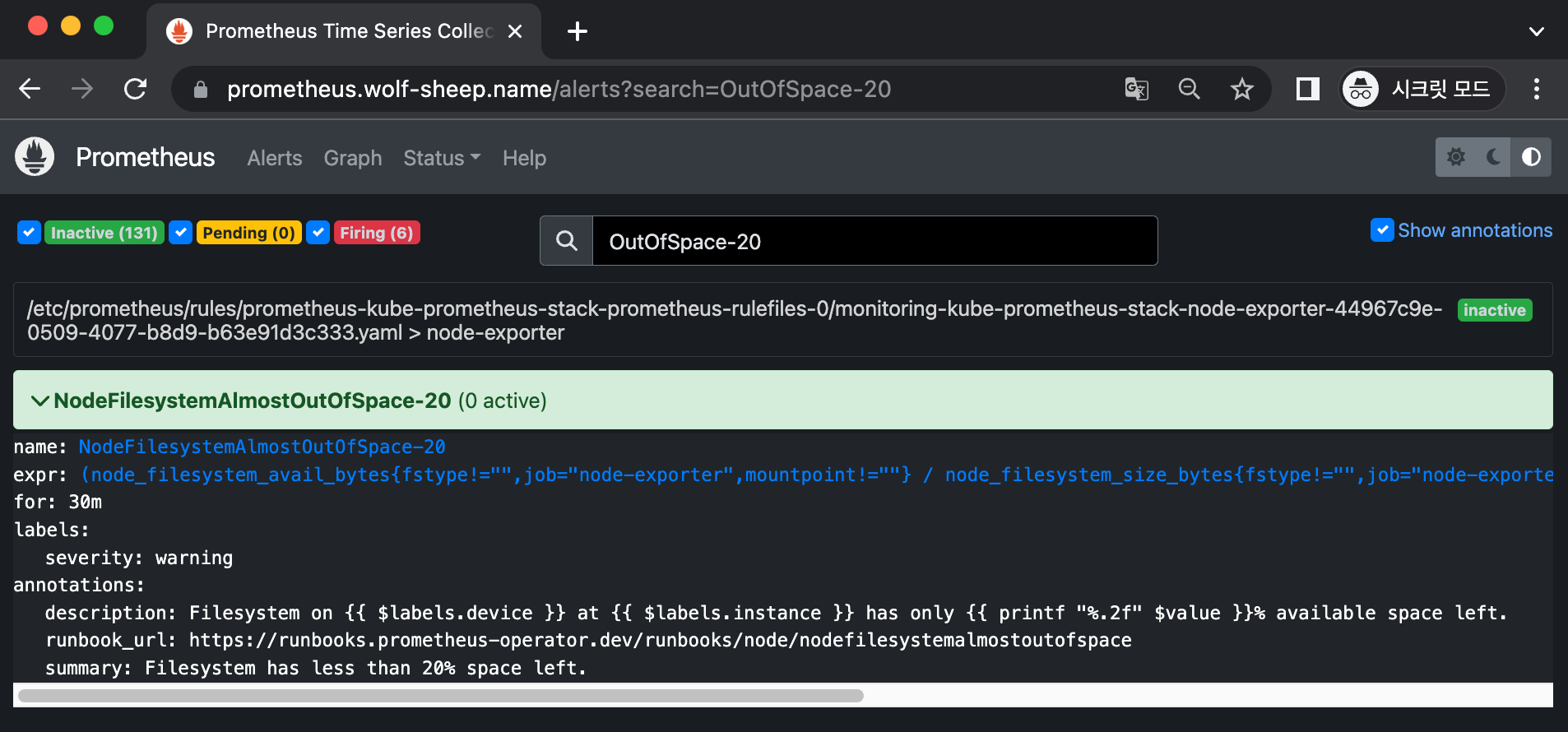The height and width of the screenshot is (732, 1568).
Task: Click the yellow Pending (0) badge
Action: point(248,233)
